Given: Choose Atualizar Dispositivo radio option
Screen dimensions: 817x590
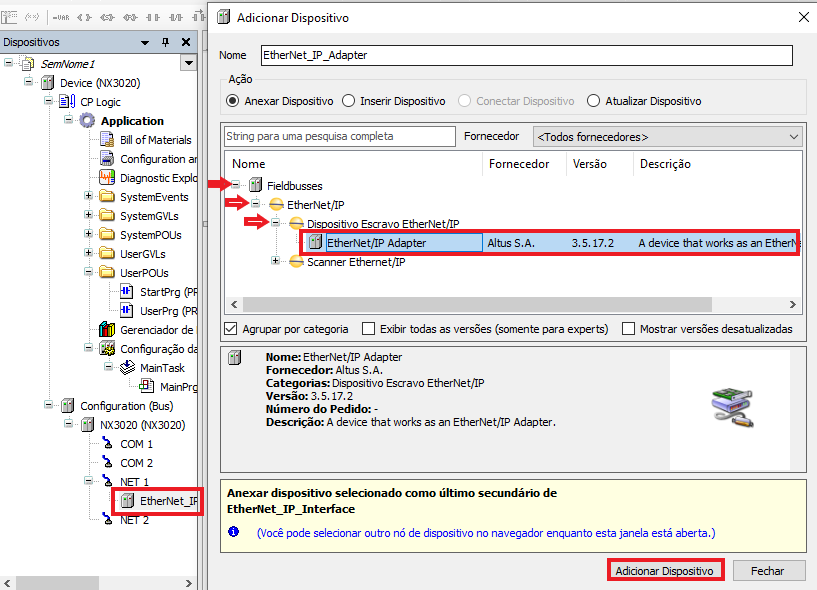Looking at the screenshot, I should point(594,101).
